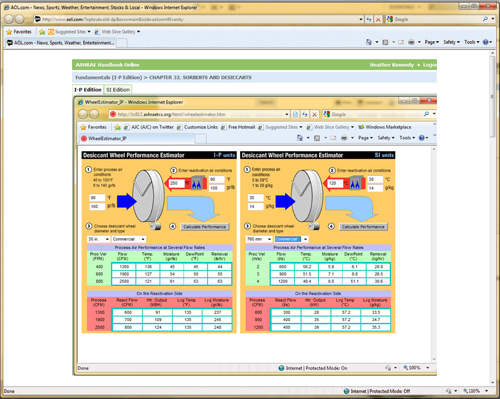The height and width of the screenshot is (399, 500).
Task: Open zoom level dropdown in WheelEstimator status bar
Action: 428,368
